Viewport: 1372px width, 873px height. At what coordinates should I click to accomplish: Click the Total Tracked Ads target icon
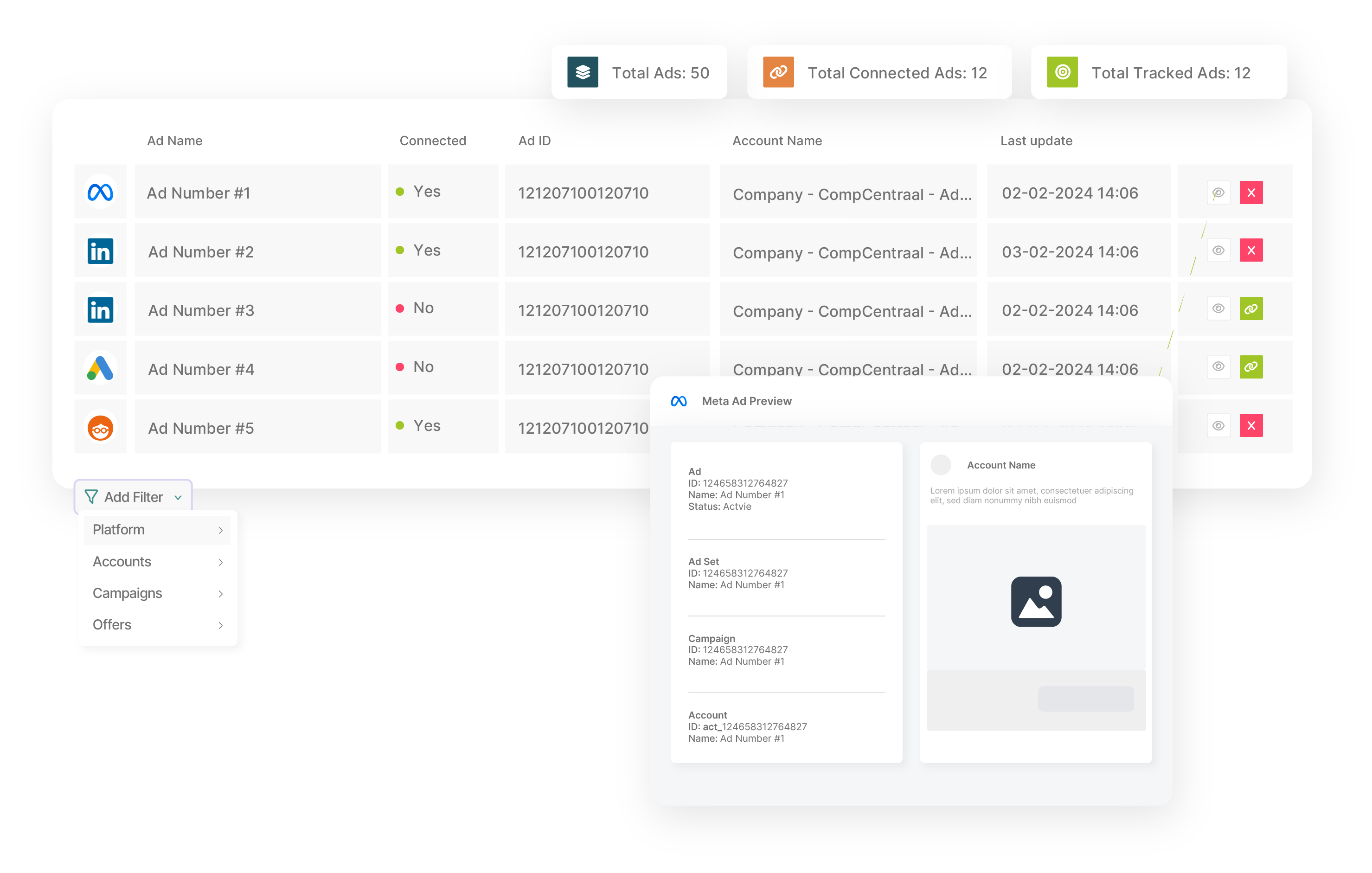pos(1062,72)
